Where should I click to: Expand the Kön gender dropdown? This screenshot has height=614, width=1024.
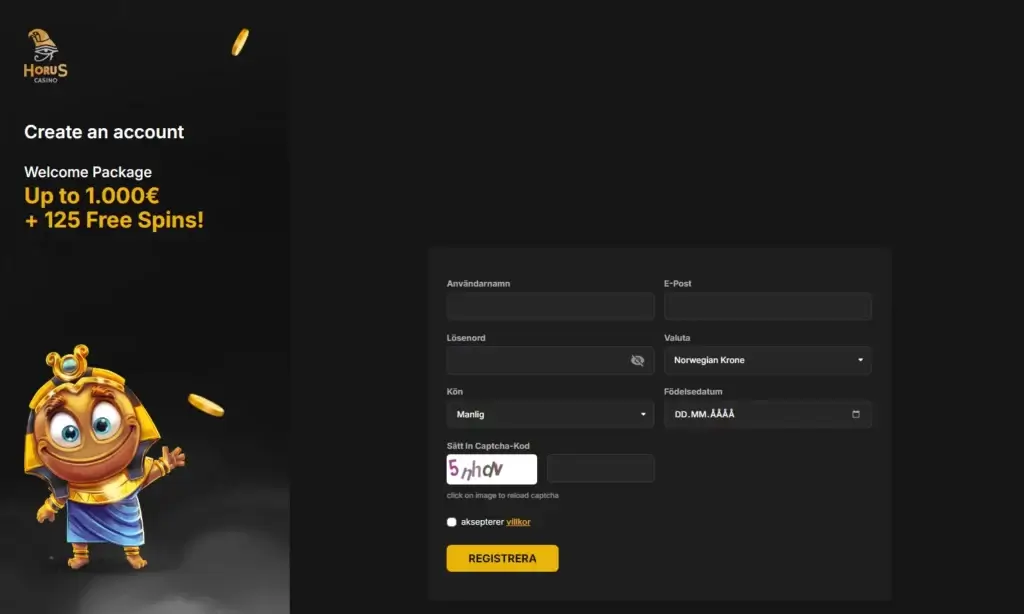click(x=550, y=414)
